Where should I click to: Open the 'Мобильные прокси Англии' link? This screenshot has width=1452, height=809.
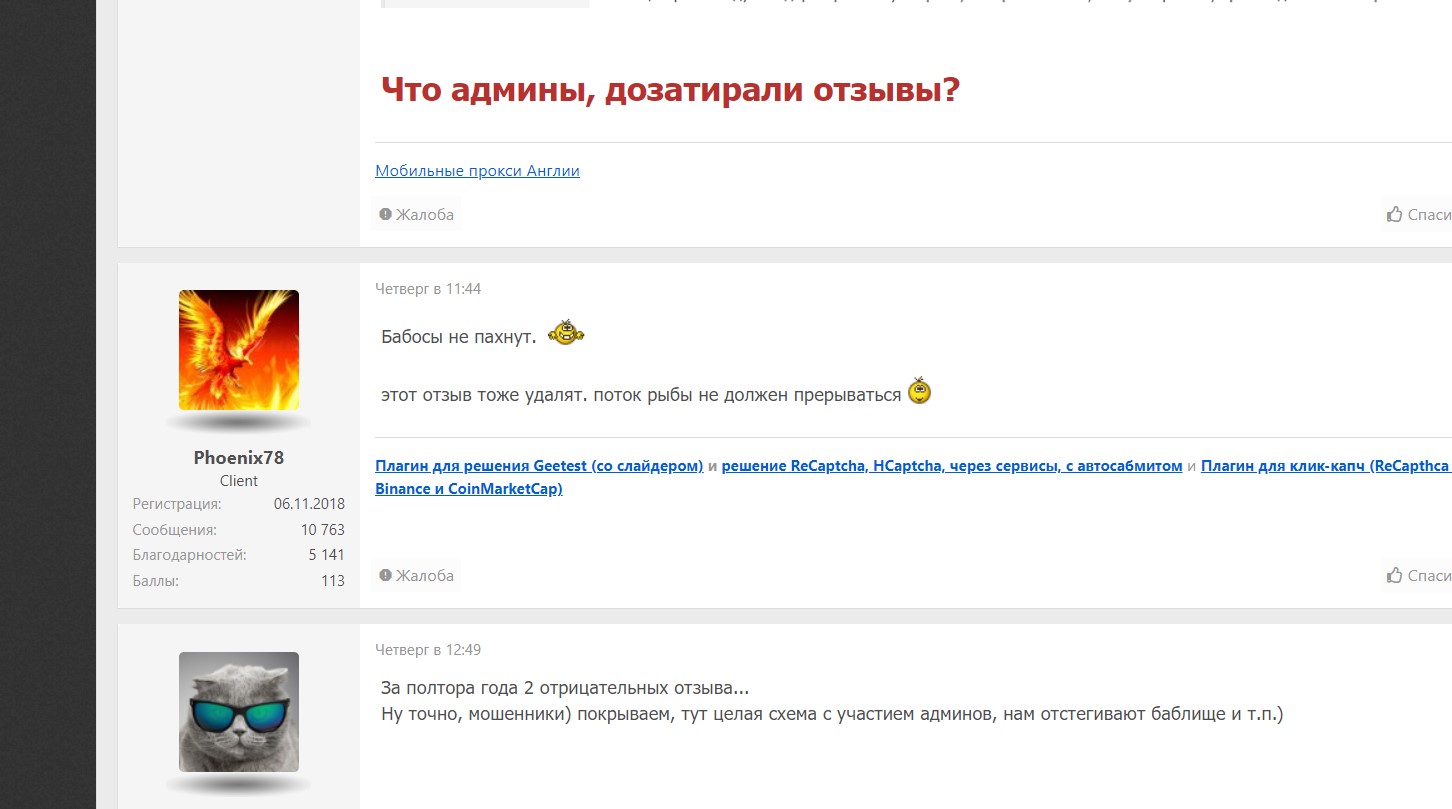[477, 170]
